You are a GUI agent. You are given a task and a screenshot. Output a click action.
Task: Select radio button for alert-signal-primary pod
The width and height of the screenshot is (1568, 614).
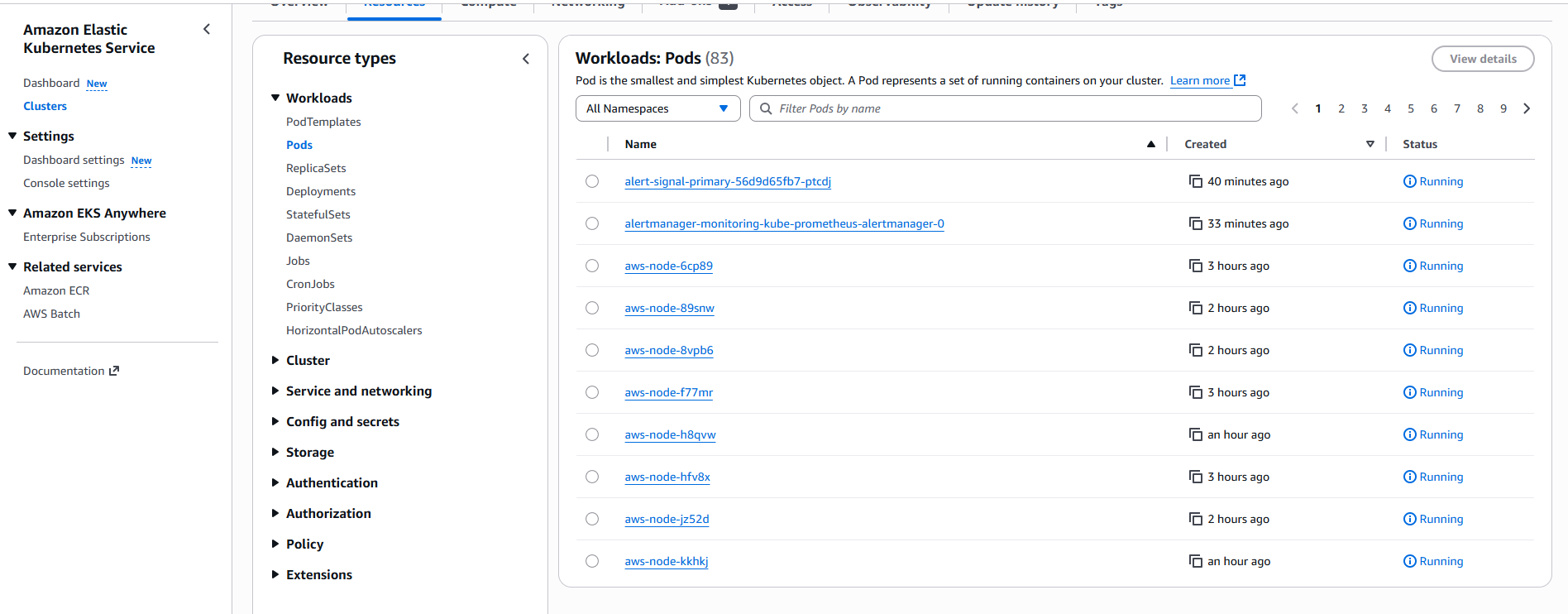click(x=592, y=181)
